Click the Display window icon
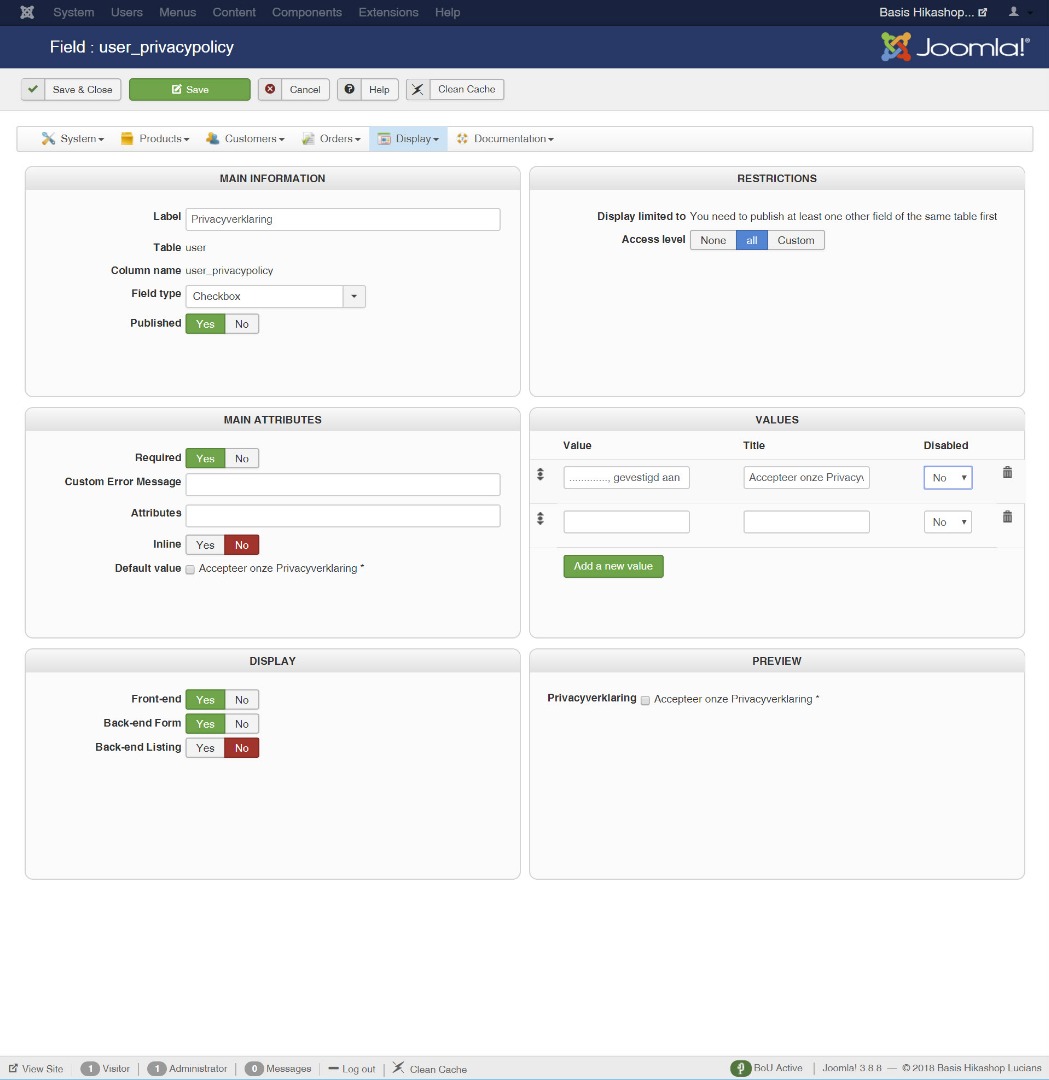The height and width of the screenshot is (1080, 1049). click(x=384, y=138)
